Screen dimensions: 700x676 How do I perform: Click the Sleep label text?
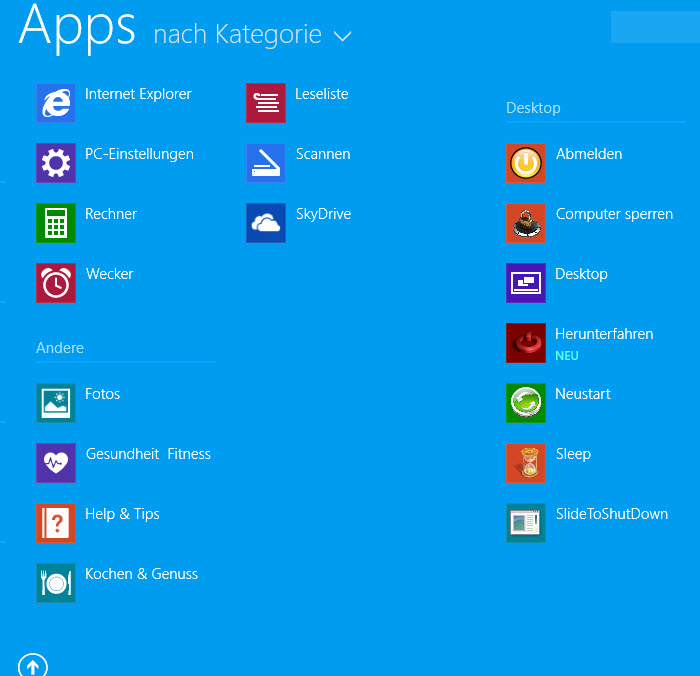573,455
